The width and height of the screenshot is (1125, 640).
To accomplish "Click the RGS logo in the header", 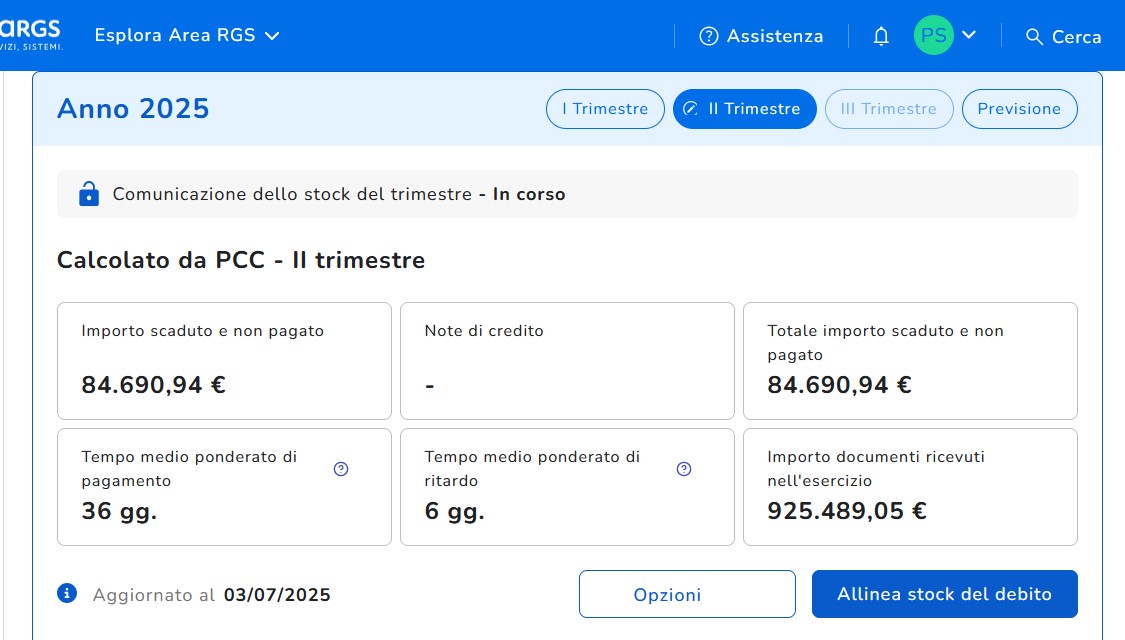I will tap(32, 34).
